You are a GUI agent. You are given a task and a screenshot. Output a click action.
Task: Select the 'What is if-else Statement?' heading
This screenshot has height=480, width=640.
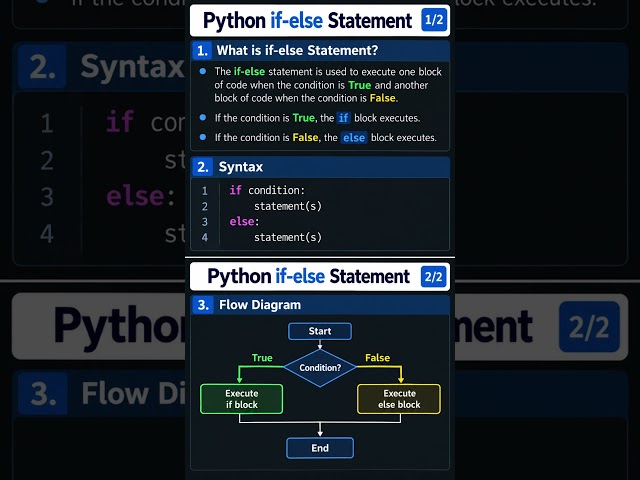point(297,50)
